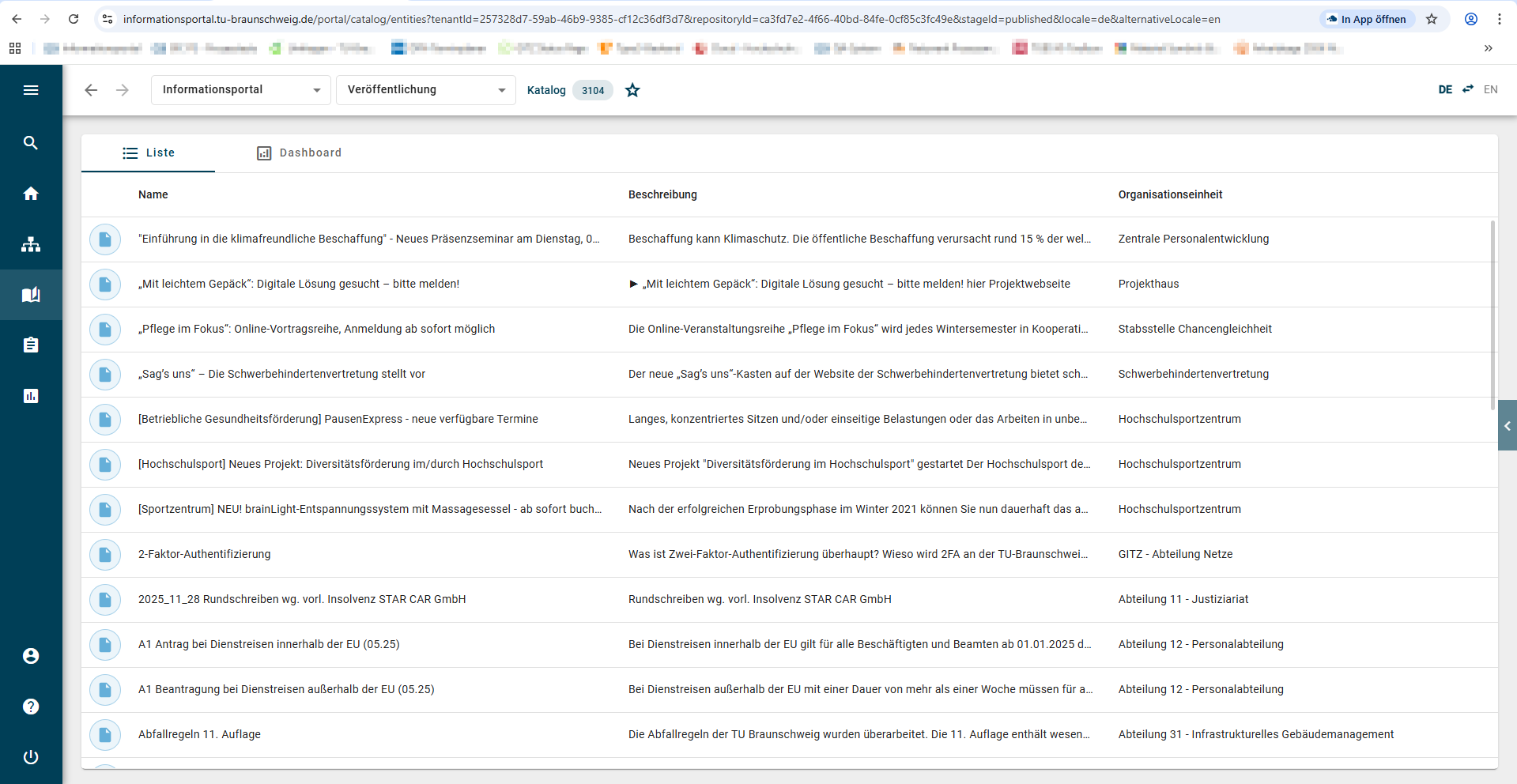Screen dimensions: 1517x784
Task: Open the clipboard tasks sidebar icon
Action: (31, 345)
